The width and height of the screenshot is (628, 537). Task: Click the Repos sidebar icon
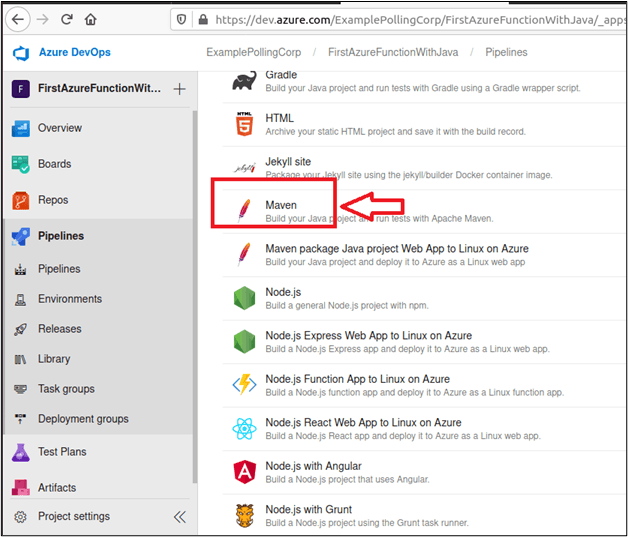20,200
